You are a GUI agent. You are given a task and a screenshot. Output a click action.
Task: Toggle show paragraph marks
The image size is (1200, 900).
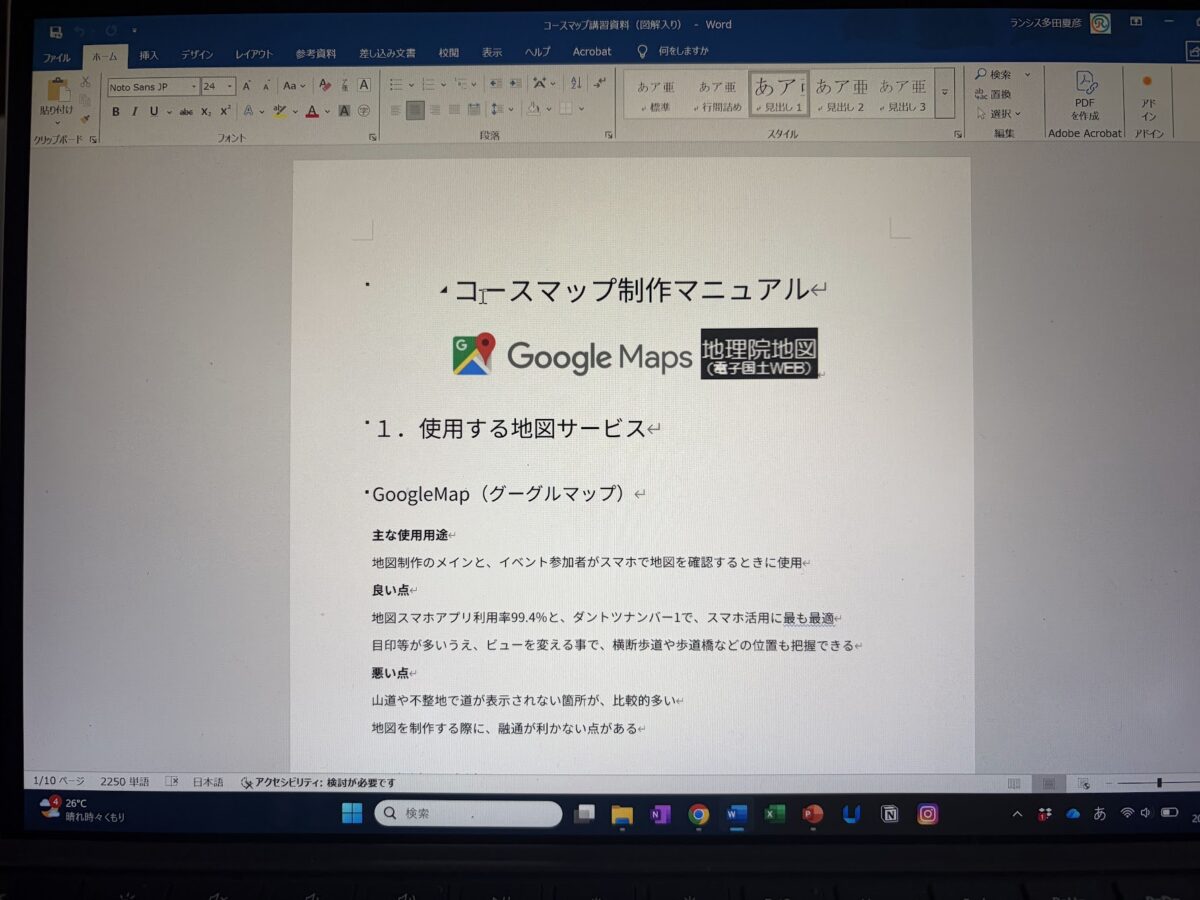coord(600,84)
